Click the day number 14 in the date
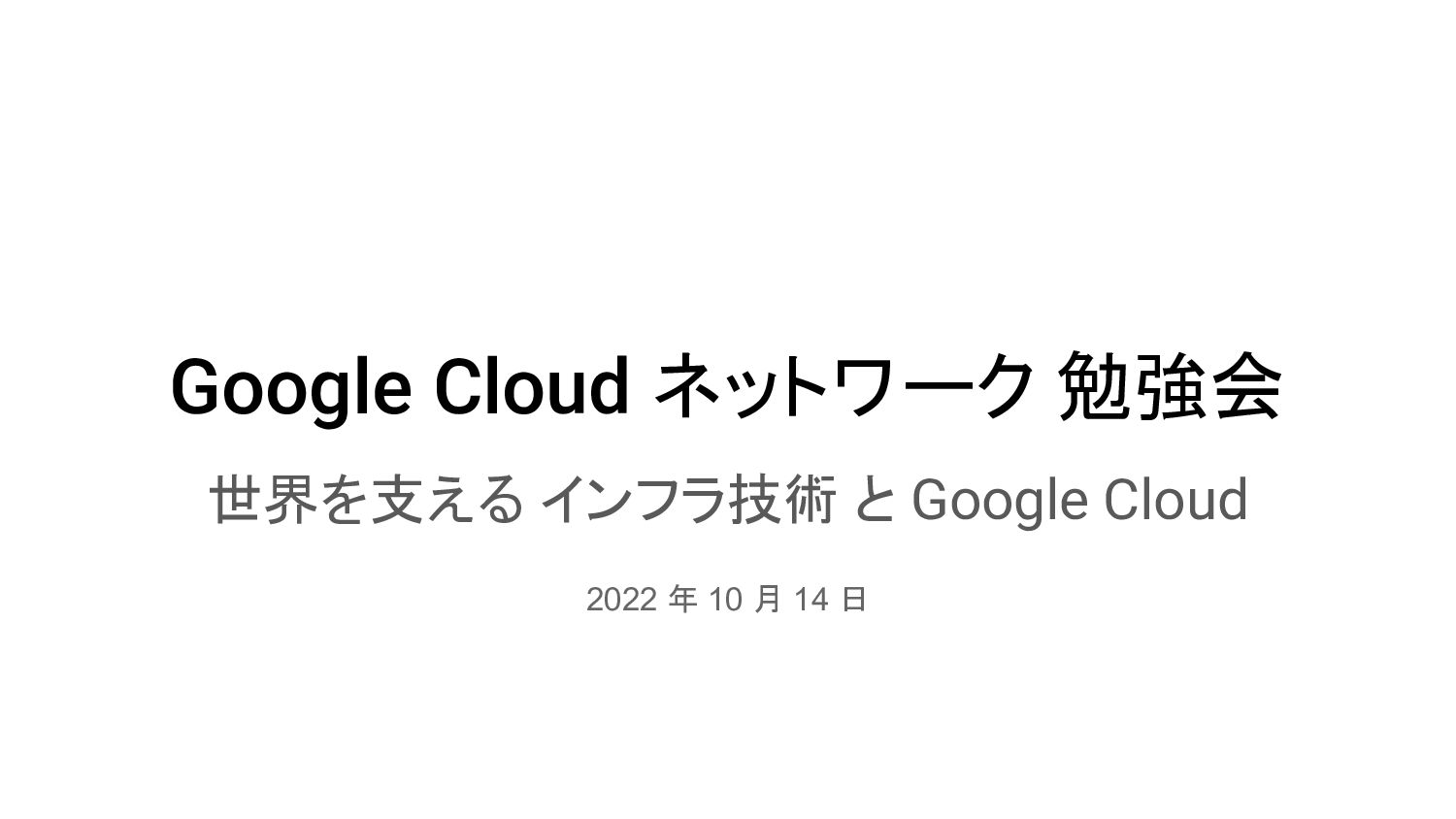The image size is (1456, 819). (x=811, y=601)
